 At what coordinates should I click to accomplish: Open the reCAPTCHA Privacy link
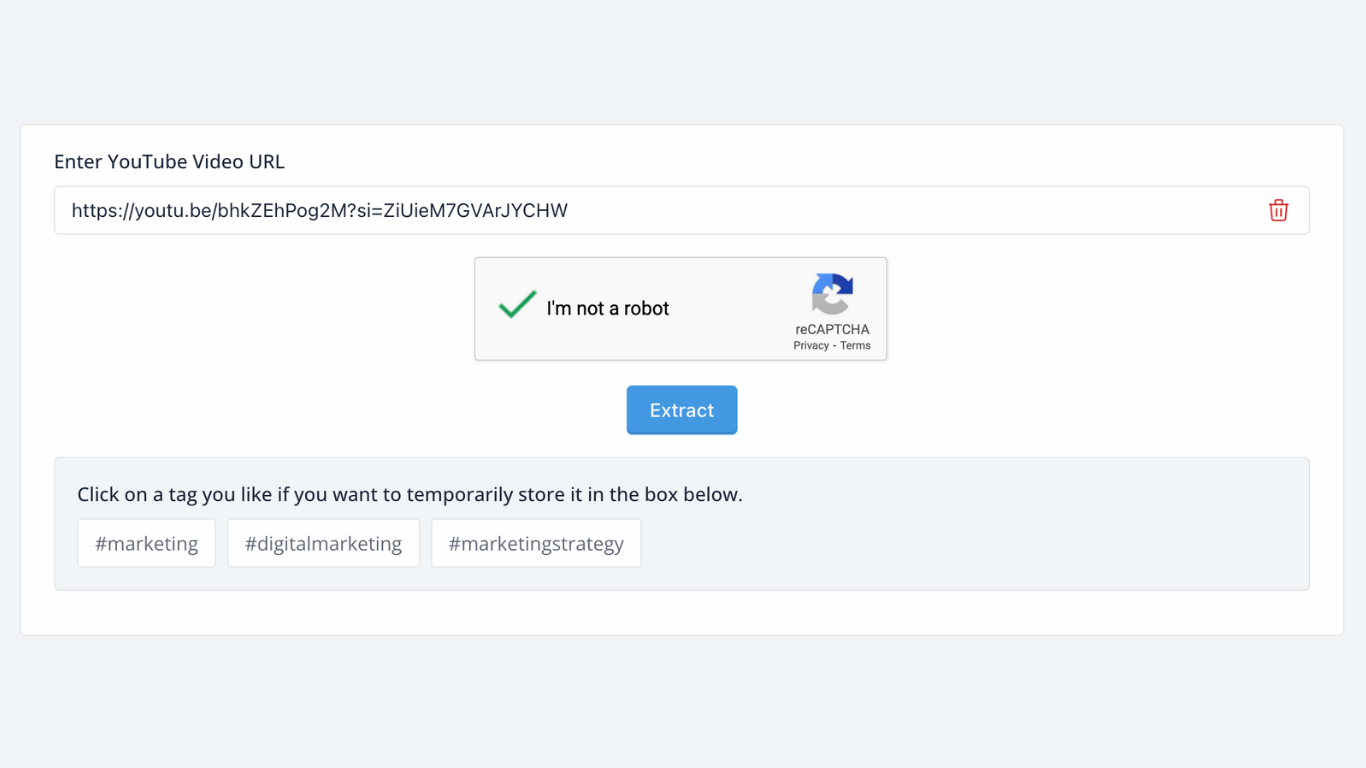pos(811,346)
